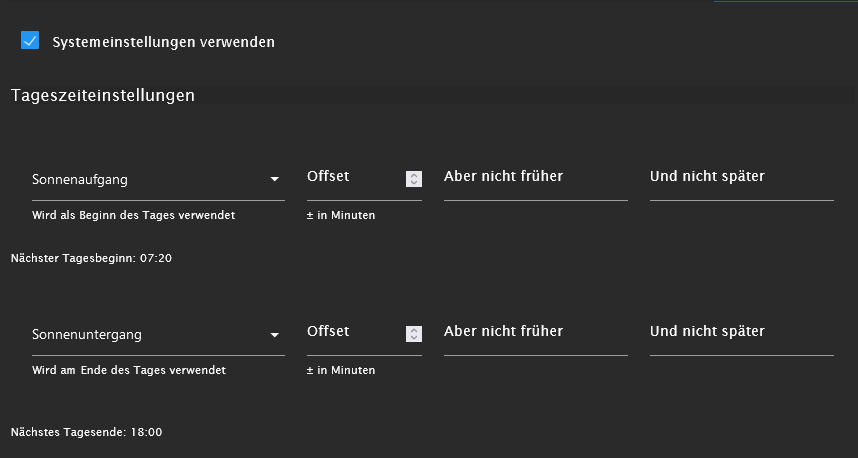Increase the sunset Offset with up arrow
This screenshot has height=458, width=858.
[x=414, y=330]
